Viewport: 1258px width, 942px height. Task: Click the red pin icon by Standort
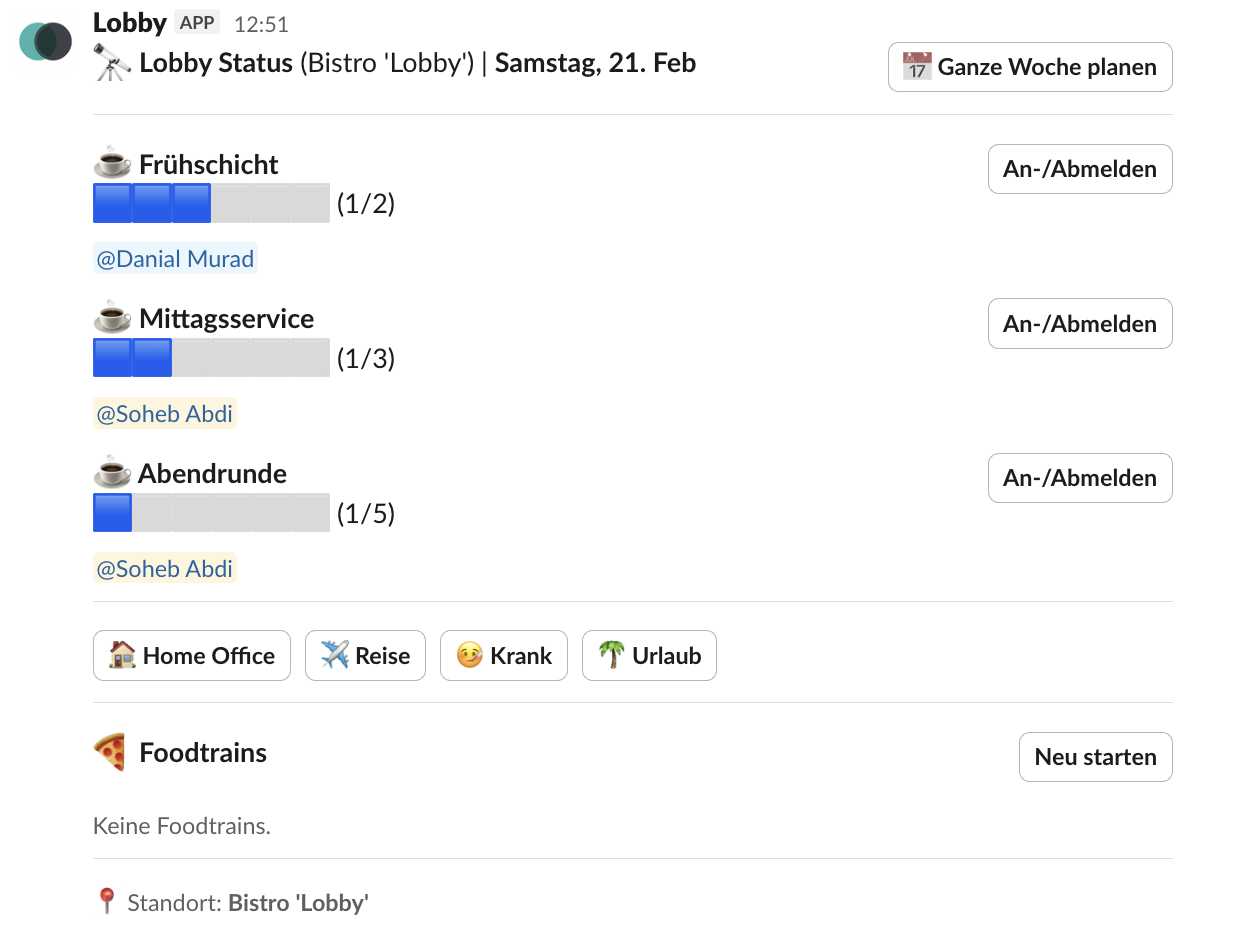click(107, 903)
